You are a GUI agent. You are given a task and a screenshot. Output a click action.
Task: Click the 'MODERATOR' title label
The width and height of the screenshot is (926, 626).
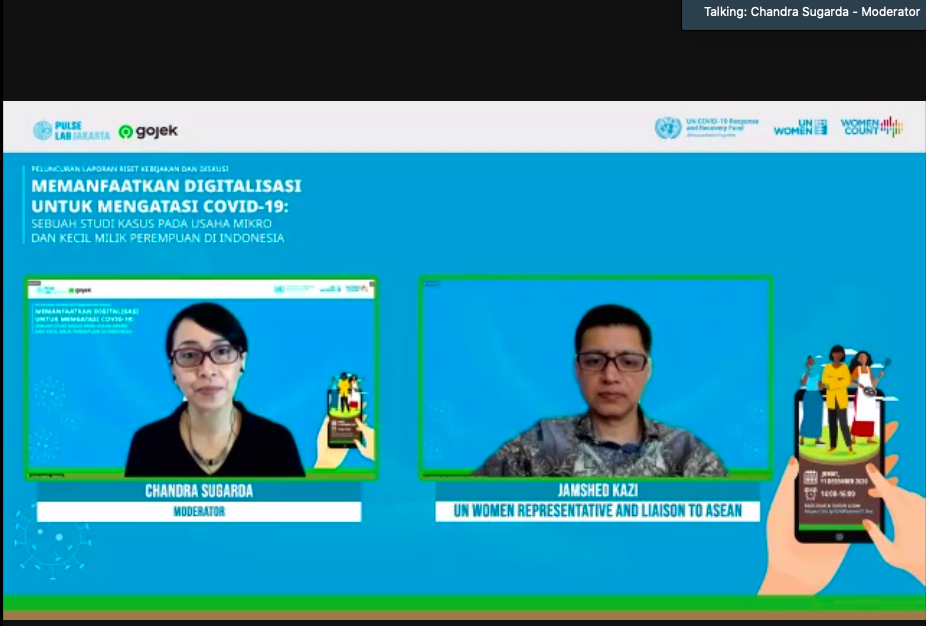(x=199, y=511)
